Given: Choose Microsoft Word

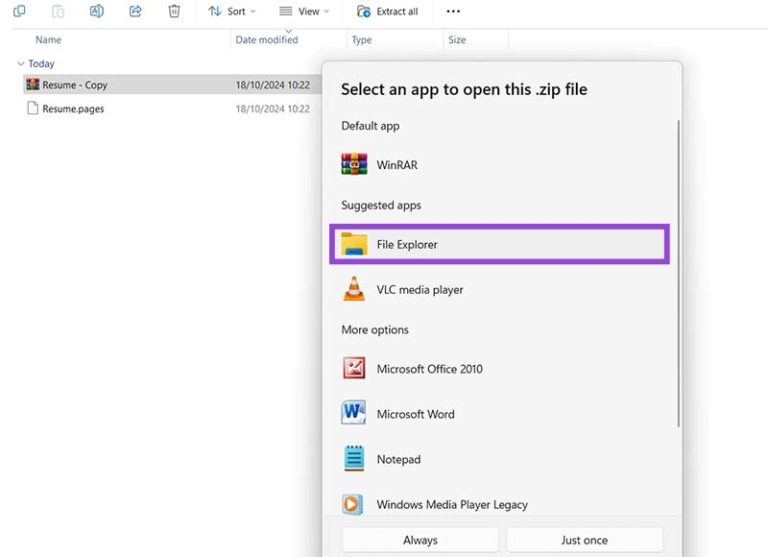Looking at the screenshot, I should coord(499,414).
